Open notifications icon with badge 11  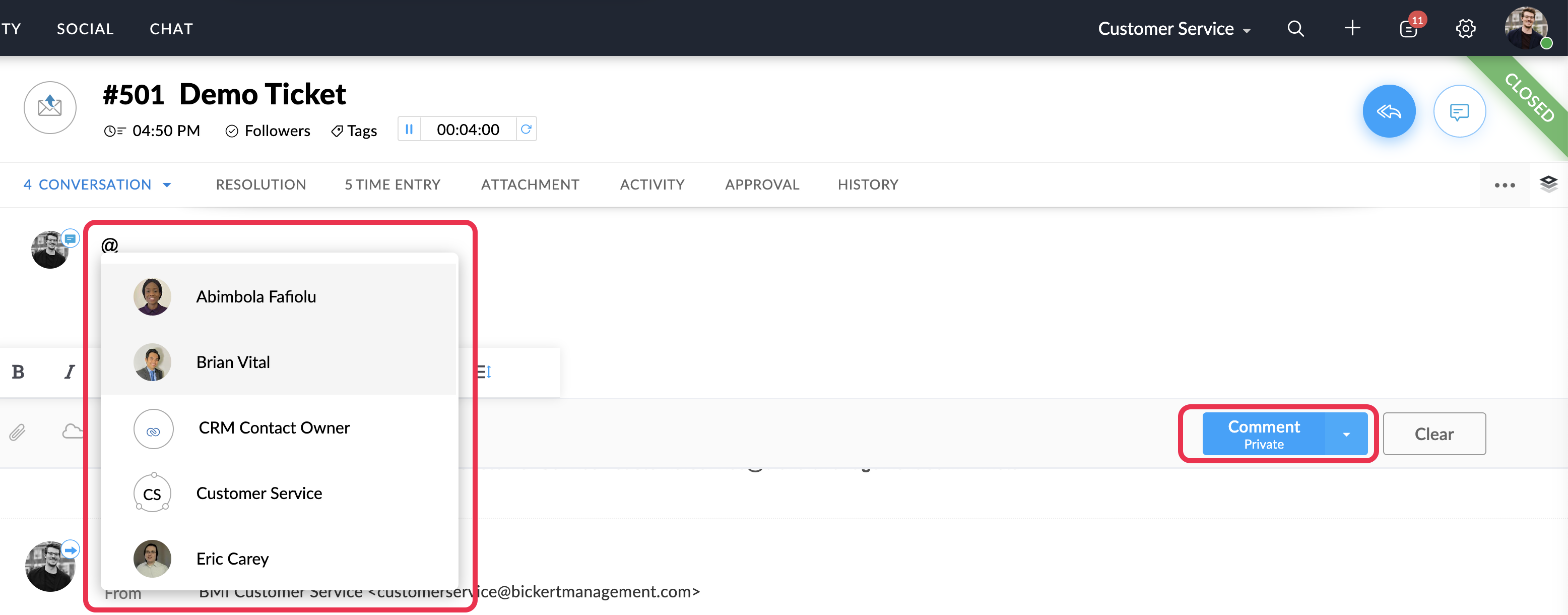point(1408,29)
